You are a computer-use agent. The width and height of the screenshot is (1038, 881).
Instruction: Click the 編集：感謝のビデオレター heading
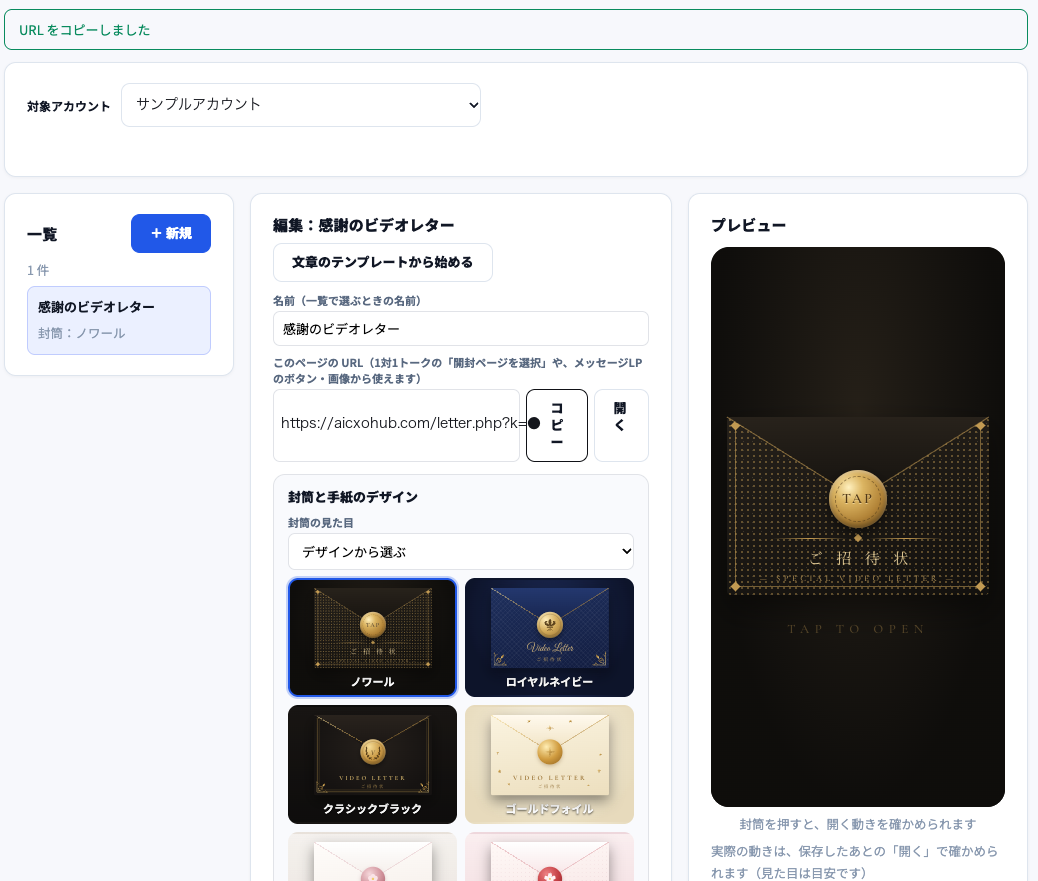click(x=363, y=225)
